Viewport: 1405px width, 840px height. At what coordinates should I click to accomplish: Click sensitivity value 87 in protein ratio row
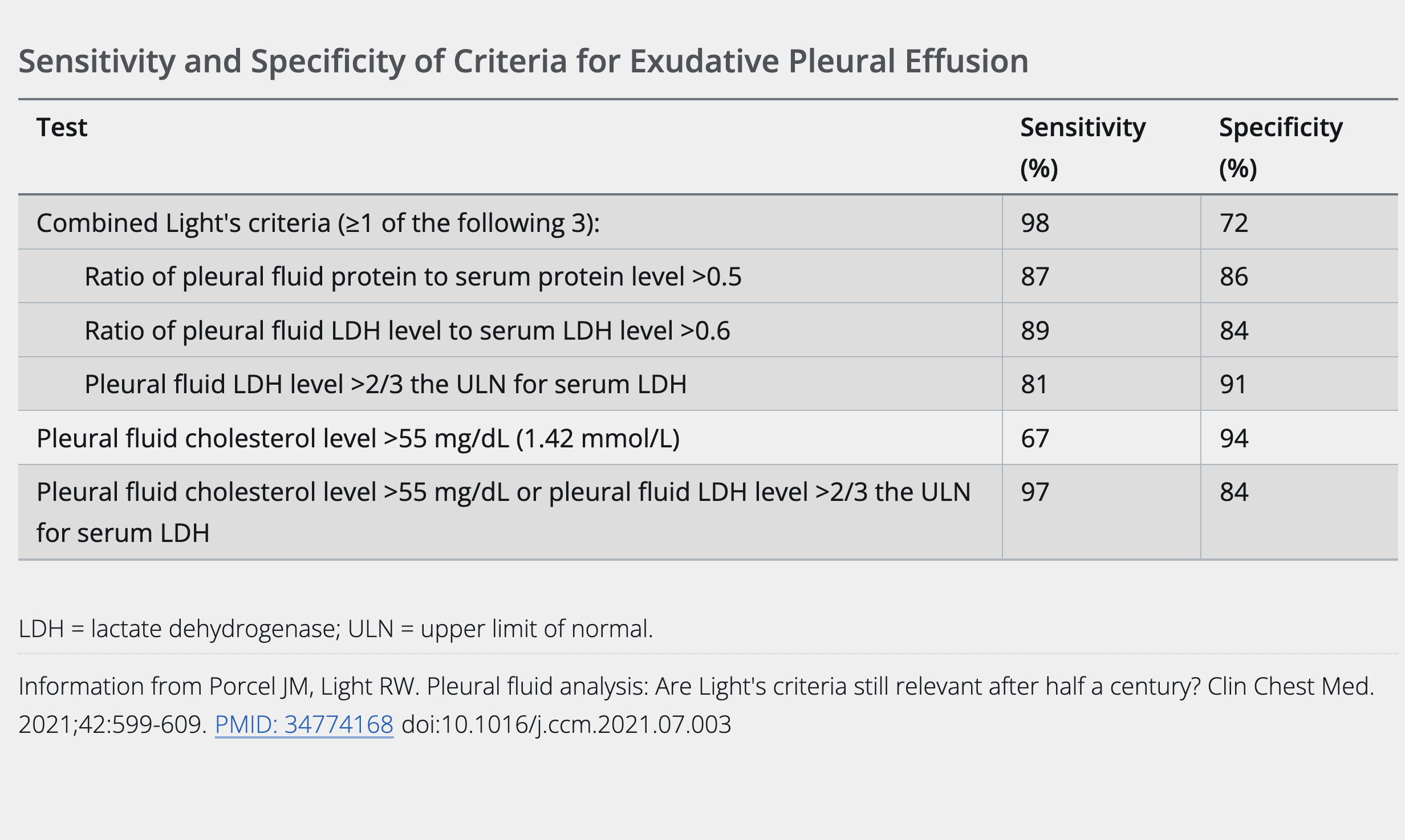[1035, 276]
